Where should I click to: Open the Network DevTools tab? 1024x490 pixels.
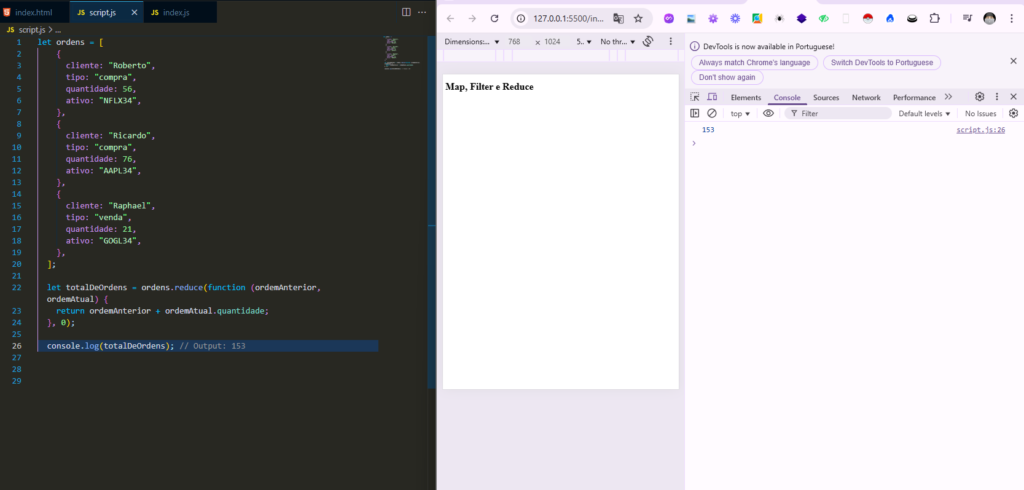pos(866,97)
